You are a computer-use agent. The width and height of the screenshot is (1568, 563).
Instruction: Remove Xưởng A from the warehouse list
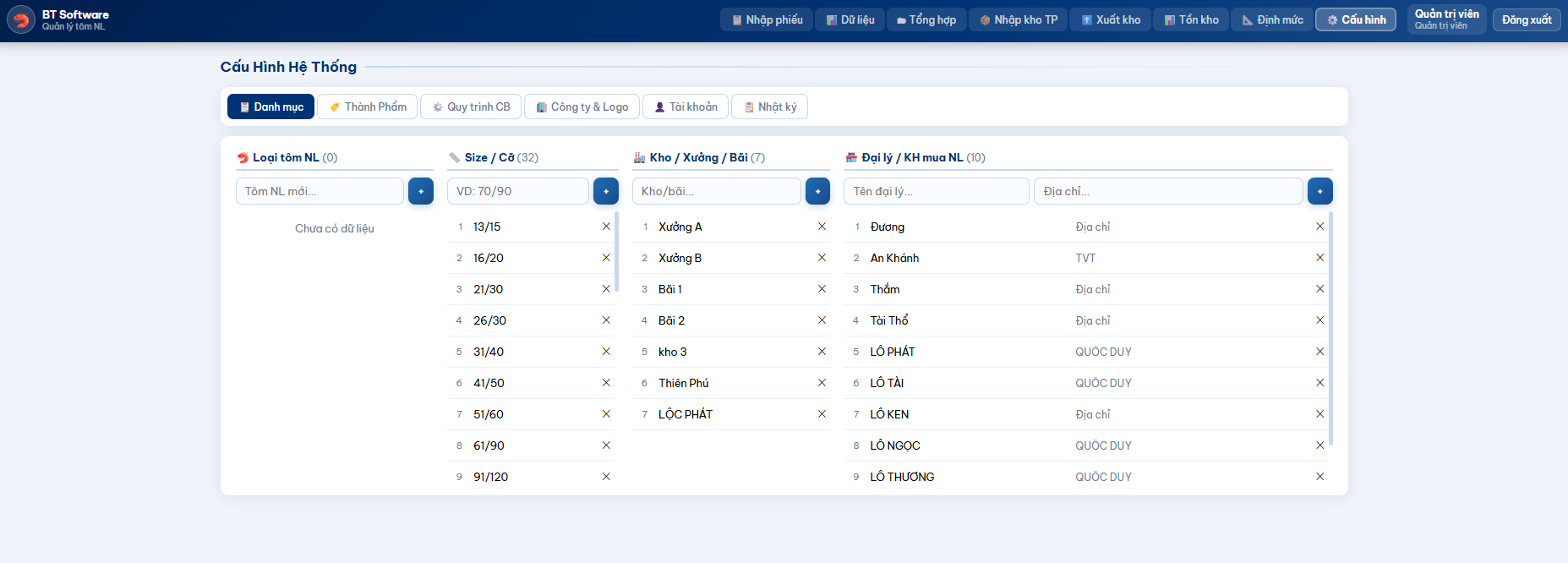click(822, 227)
